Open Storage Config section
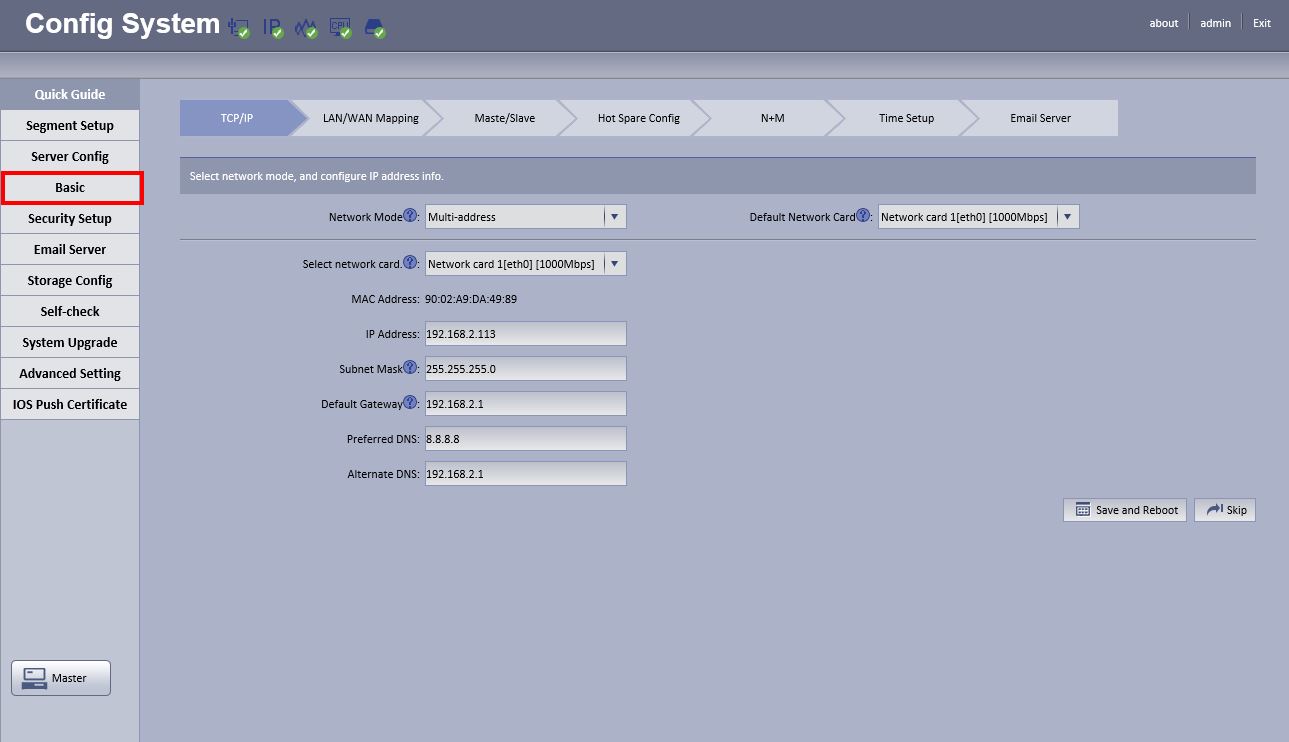The image size is (1289, 742). (70, 281)
